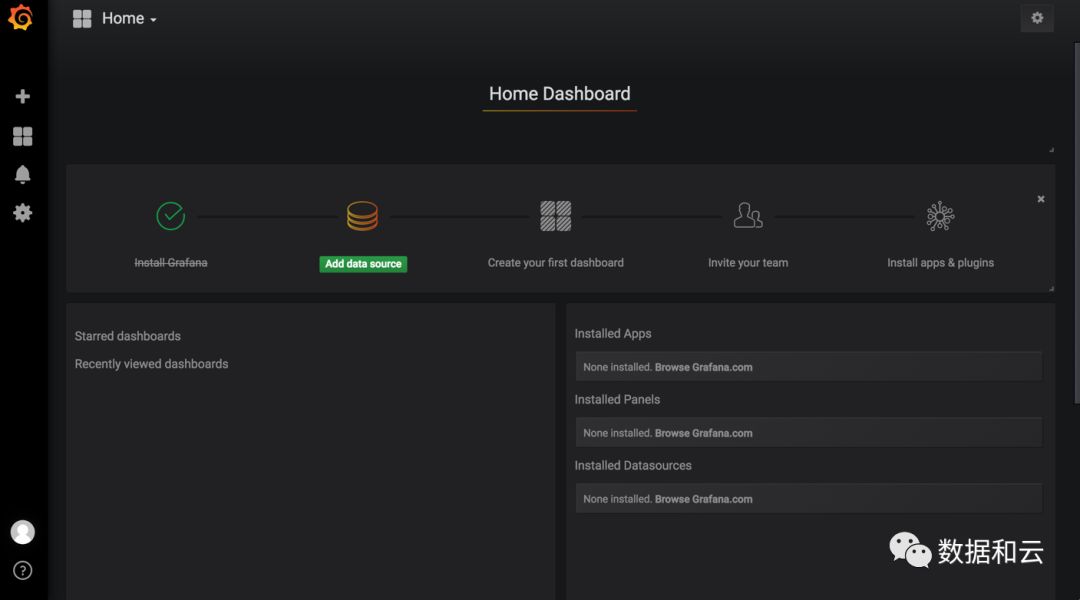This screenshot has height=600, width=1080.
Task: Click Create your first dashboard link
Action: pos(555,262)
